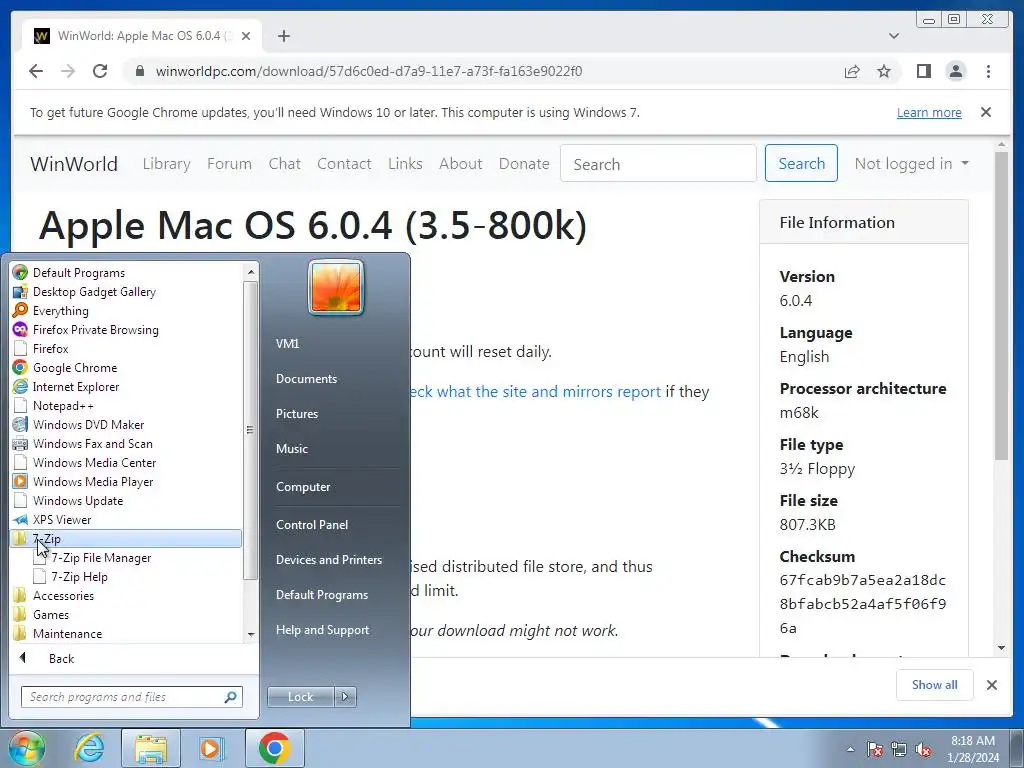
Task: Toggle the Chrome side panel
Action: click(x=923, y=71)
